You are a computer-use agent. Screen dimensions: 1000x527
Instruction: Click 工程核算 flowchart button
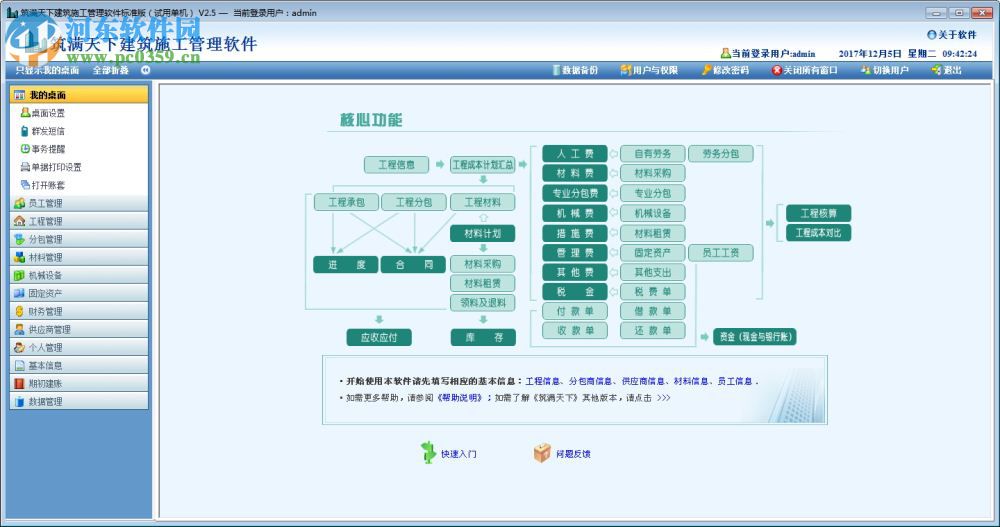(818, 213)
